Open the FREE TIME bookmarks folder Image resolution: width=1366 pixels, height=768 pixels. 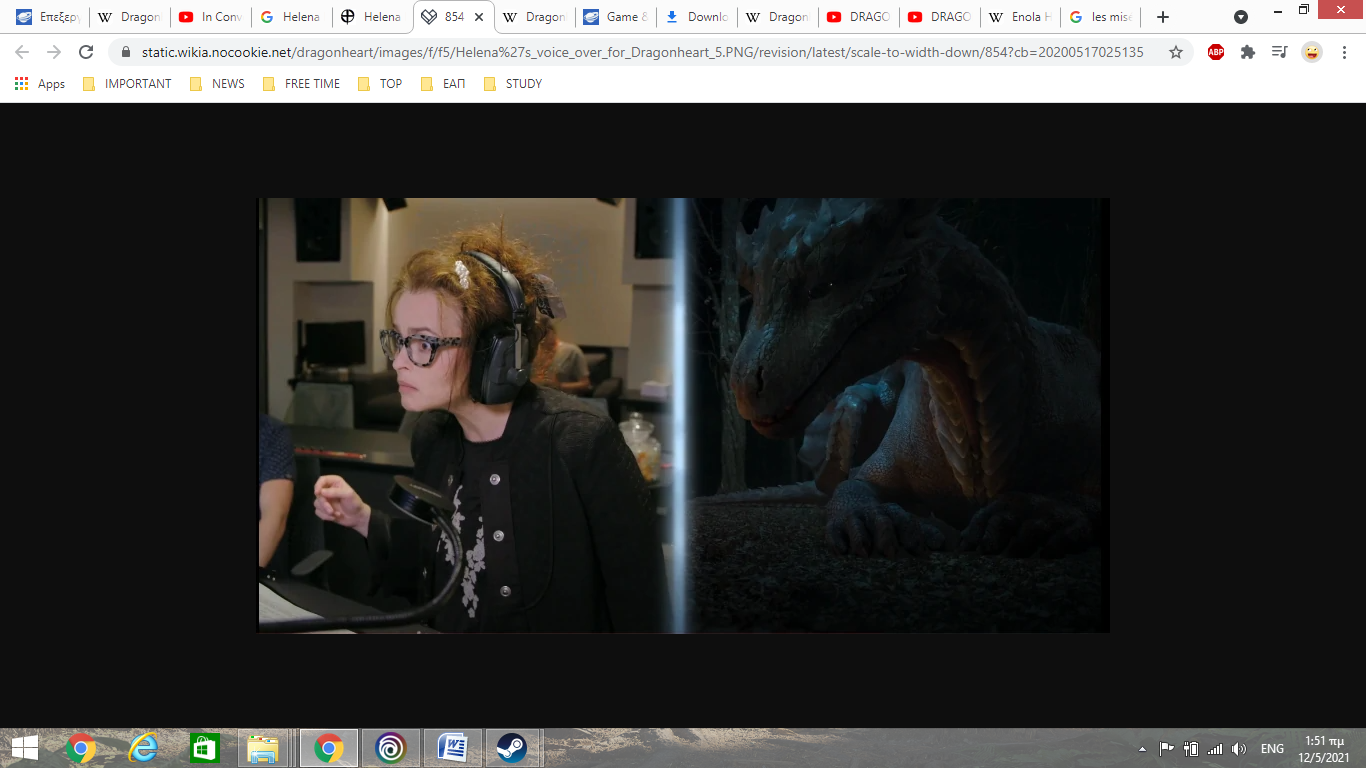[301, 84]
